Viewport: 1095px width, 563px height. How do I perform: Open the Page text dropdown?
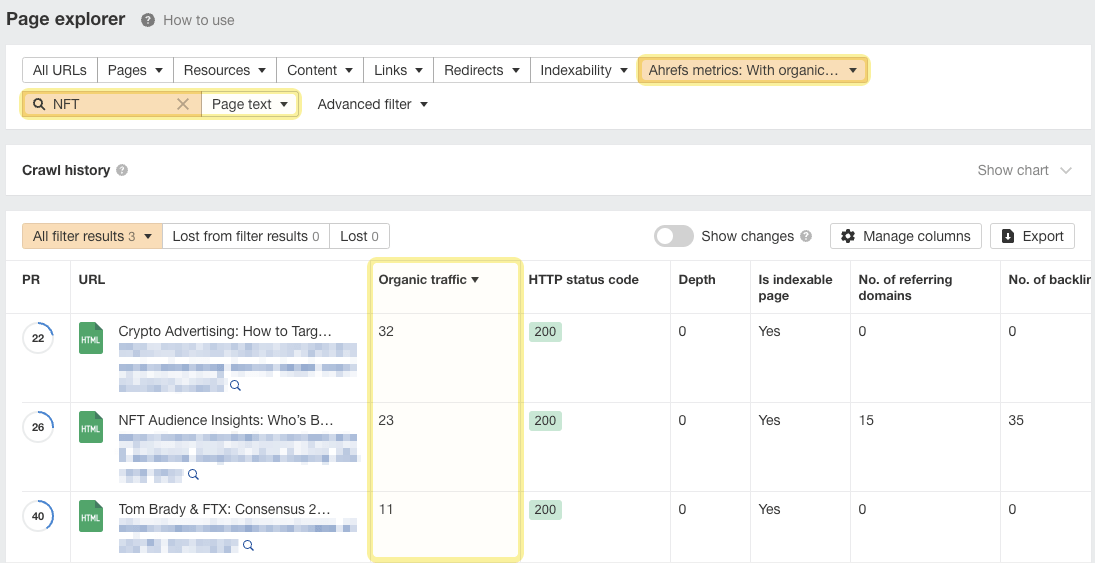pos(250,104)
